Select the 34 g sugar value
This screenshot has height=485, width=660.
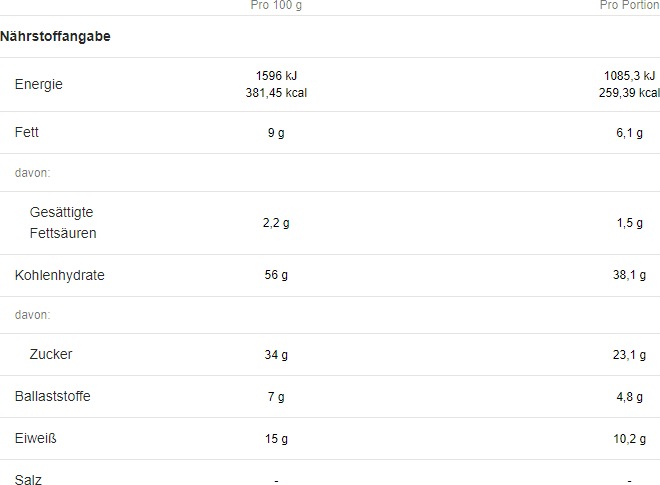[x=276, y=354]
